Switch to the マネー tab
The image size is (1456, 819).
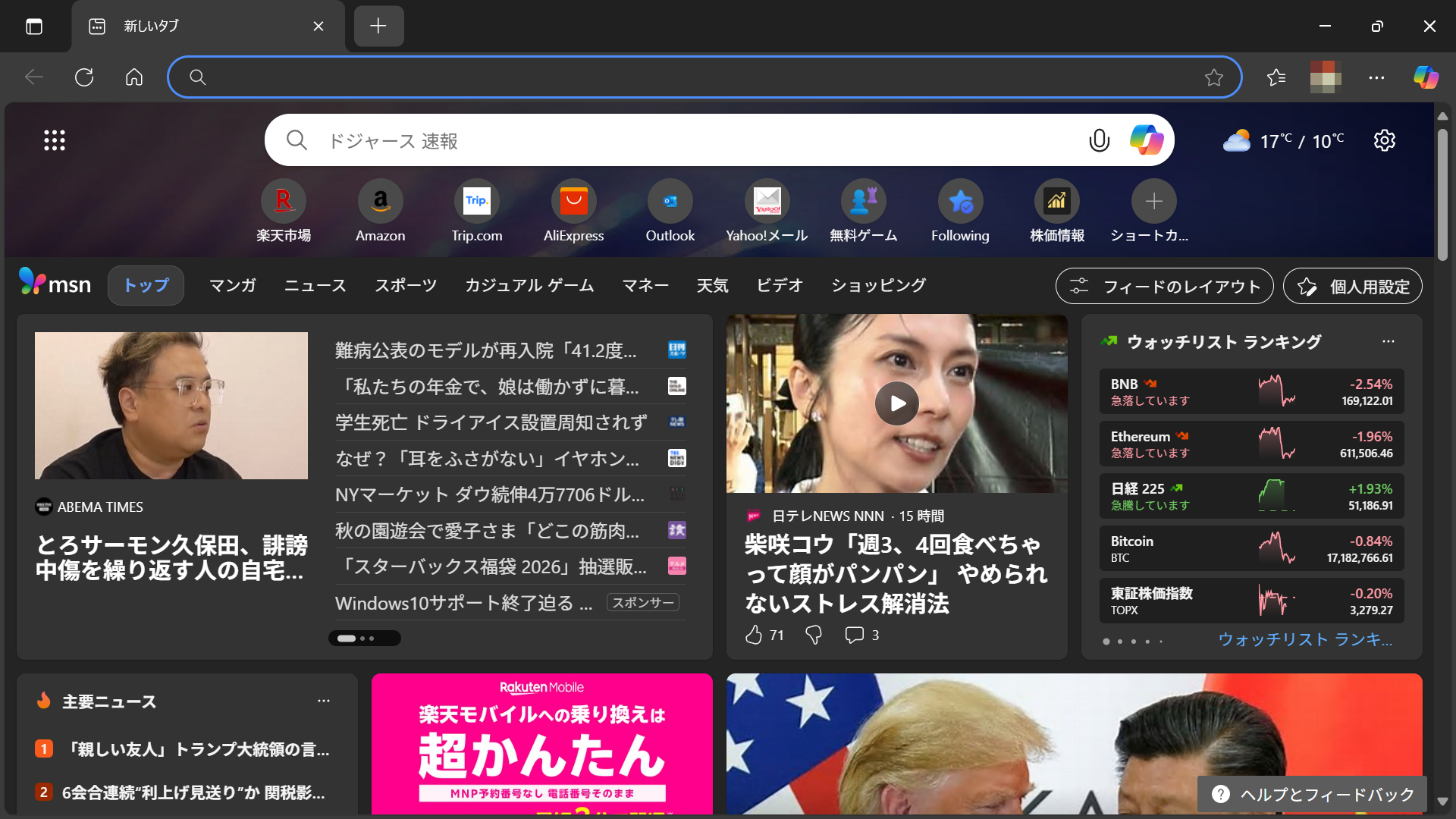pyautogui.click(x=645, y=285)
